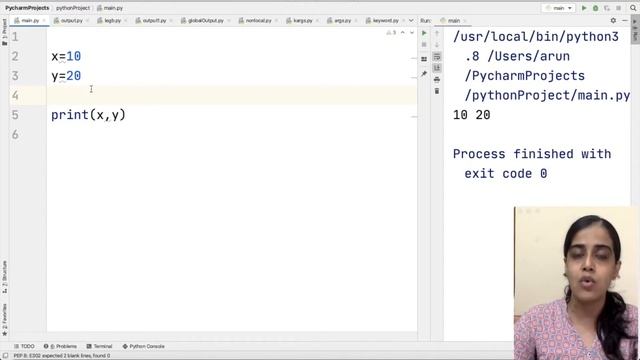The image size is (640, 360).
Task: Click the /usr/local/bin/python3 output line
Action: [536, 37]
